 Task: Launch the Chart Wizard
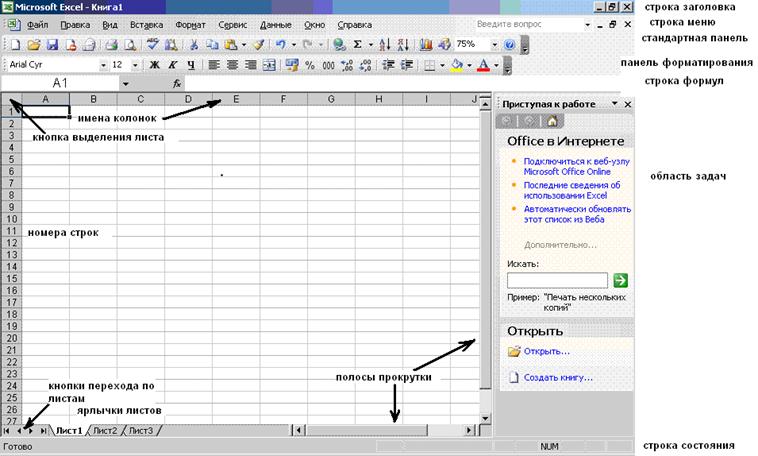(x=425, y=44)
